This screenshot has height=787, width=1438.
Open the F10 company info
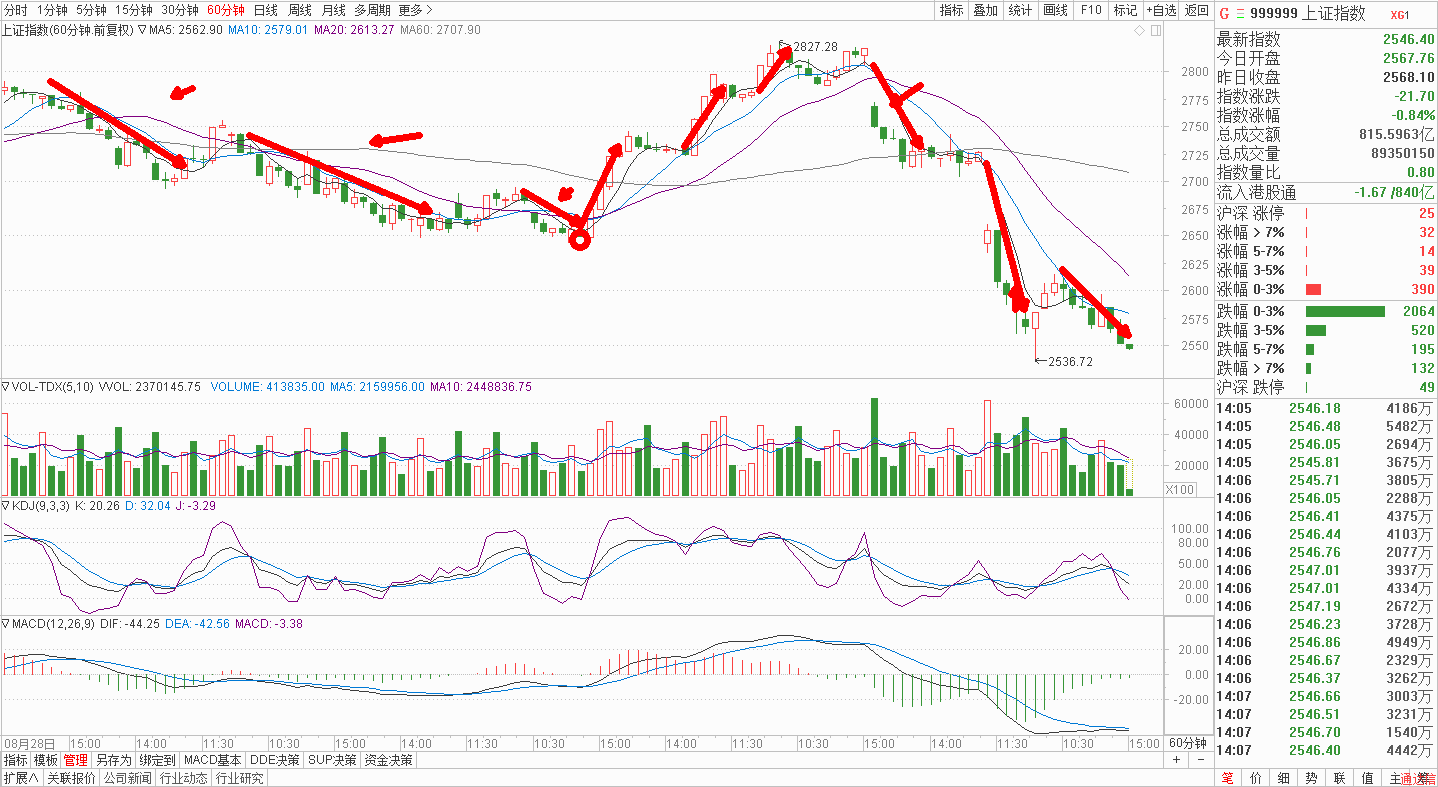(x=1091, y=10)
